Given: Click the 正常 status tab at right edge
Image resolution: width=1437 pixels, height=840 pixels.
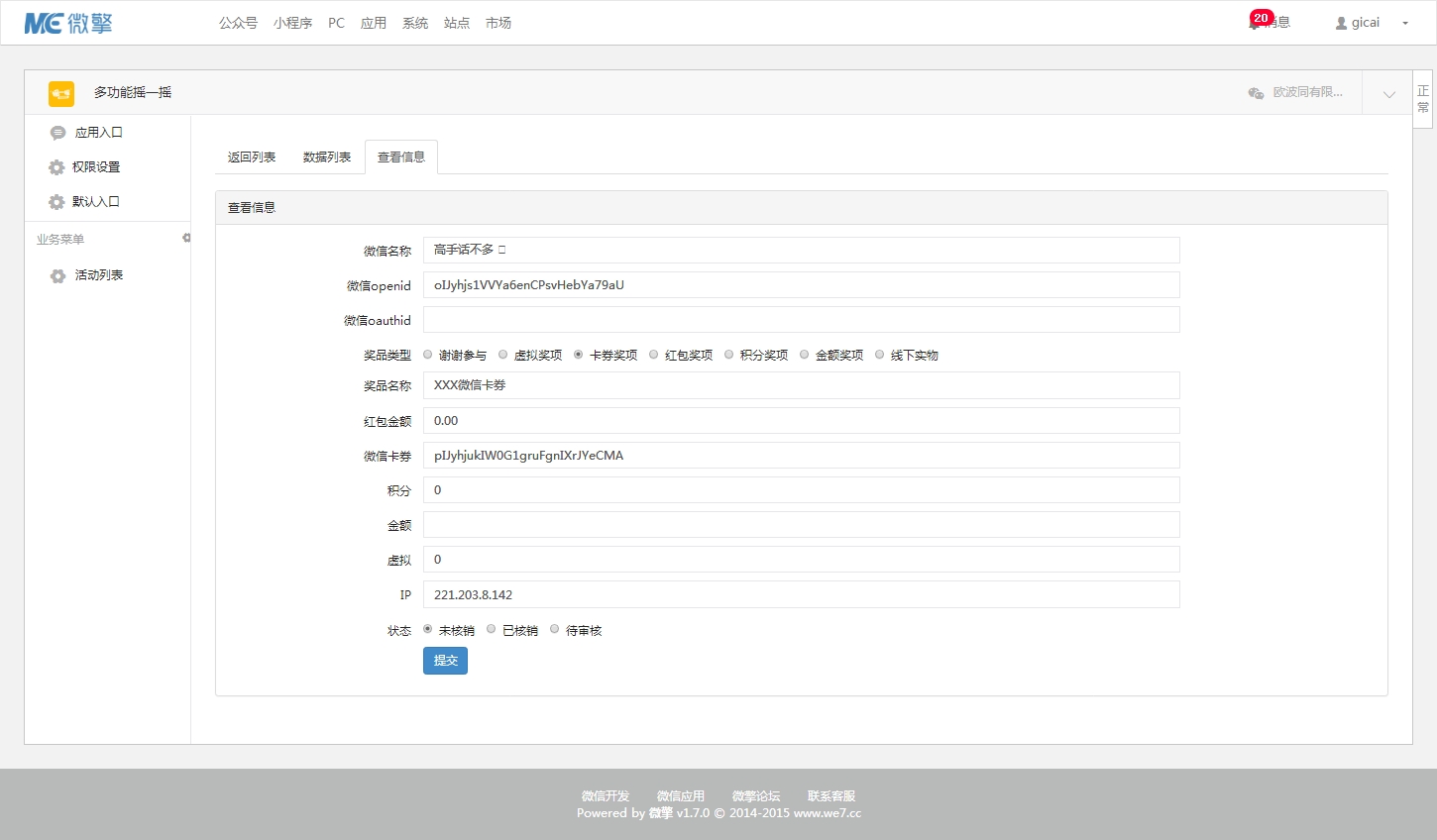Looking at the screenshot, I should (x=1423, y=99).
